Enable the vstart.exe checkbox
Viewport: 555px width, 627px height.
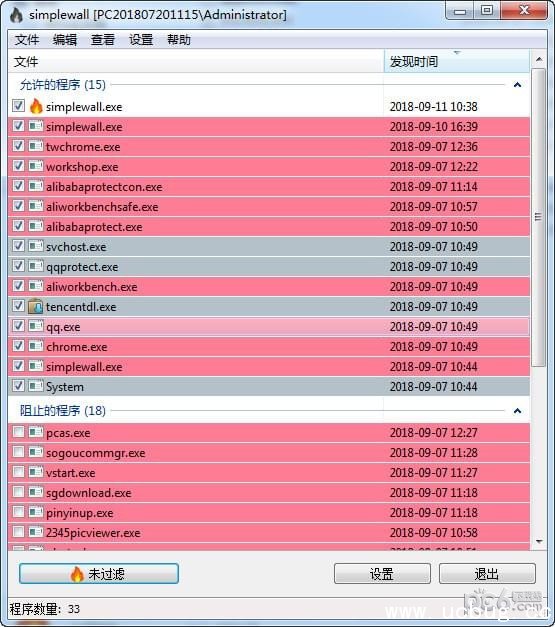18,472
